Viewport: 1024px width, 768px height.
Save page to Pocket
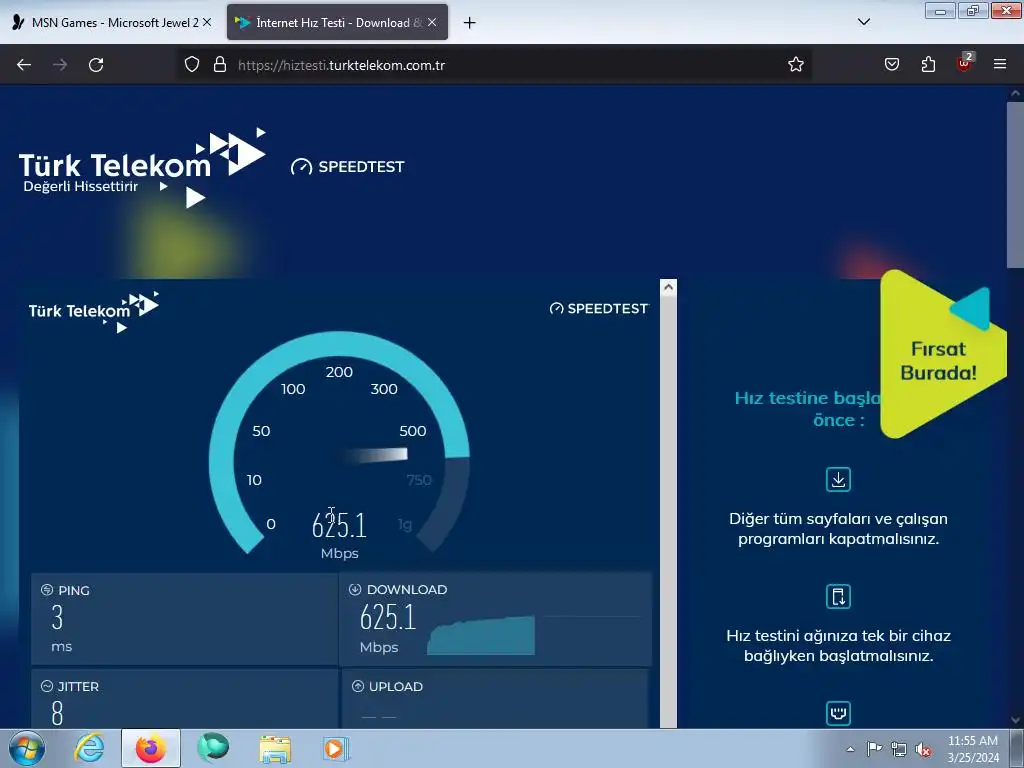click(892, 65)
